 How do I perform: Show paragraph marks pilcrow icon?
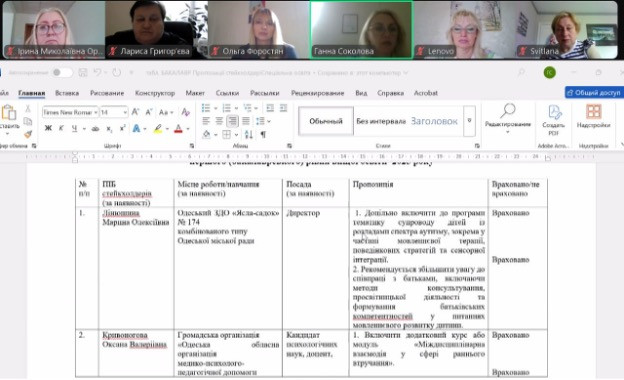click(x=263, y=134)
